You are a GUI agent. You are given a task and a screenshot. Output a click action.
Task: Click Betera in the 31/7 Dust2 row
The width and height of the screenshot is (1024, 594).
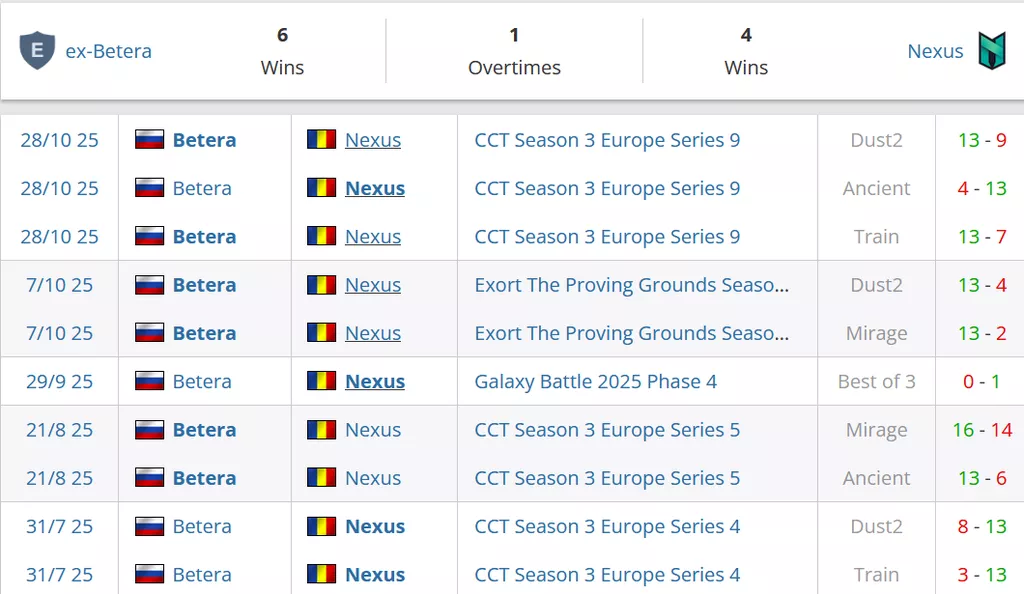(202, 526)
